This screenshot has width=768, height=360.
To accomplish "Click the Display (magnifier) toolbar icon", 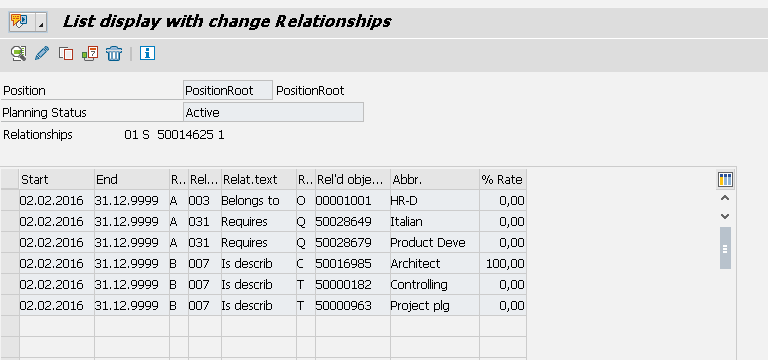I will [18, 53].
